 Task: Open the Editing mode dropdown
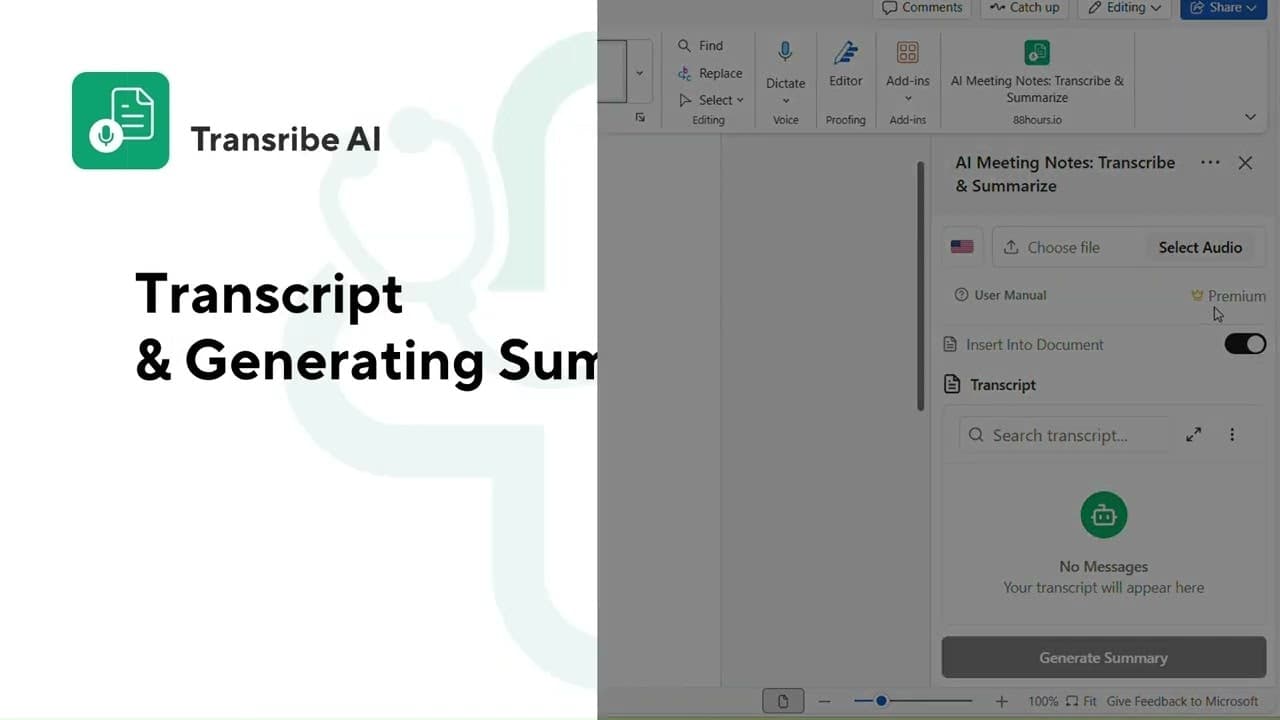1124,7
